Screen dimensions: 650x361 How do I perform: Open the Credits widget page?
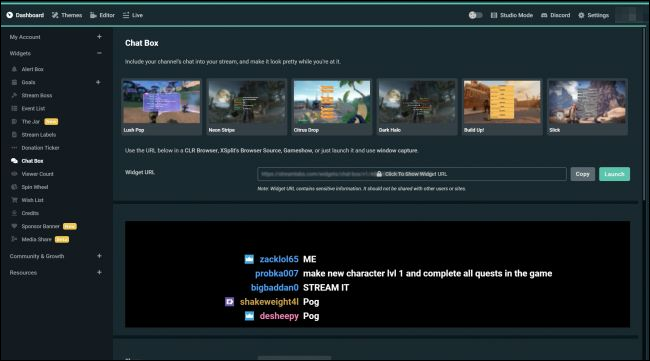(30, 213)
